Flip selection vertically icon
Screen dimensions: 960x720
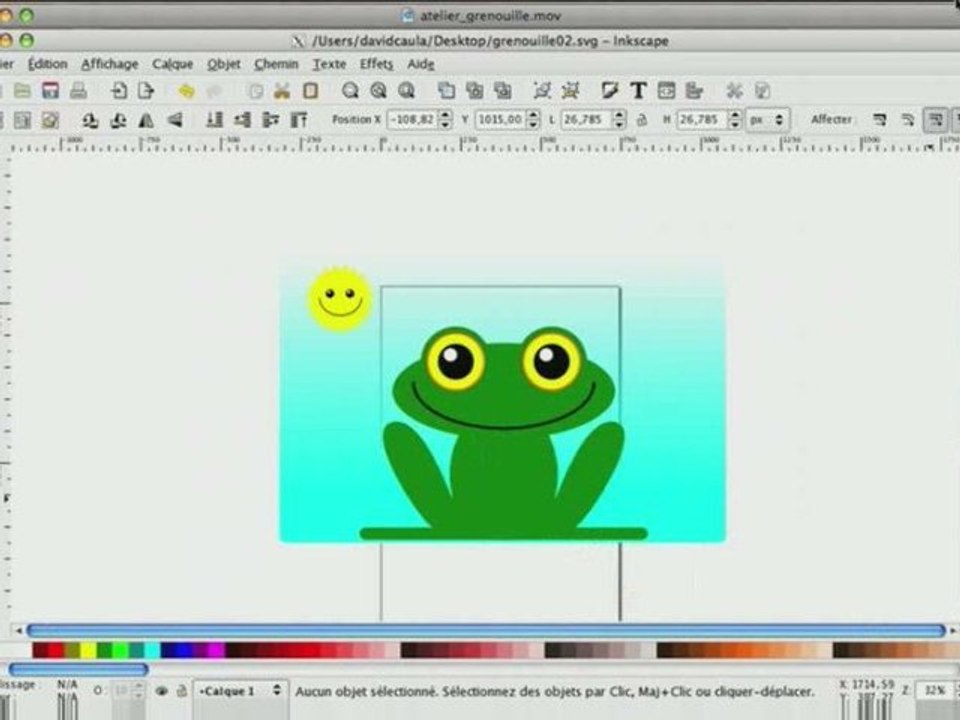[x=174, y=120]
